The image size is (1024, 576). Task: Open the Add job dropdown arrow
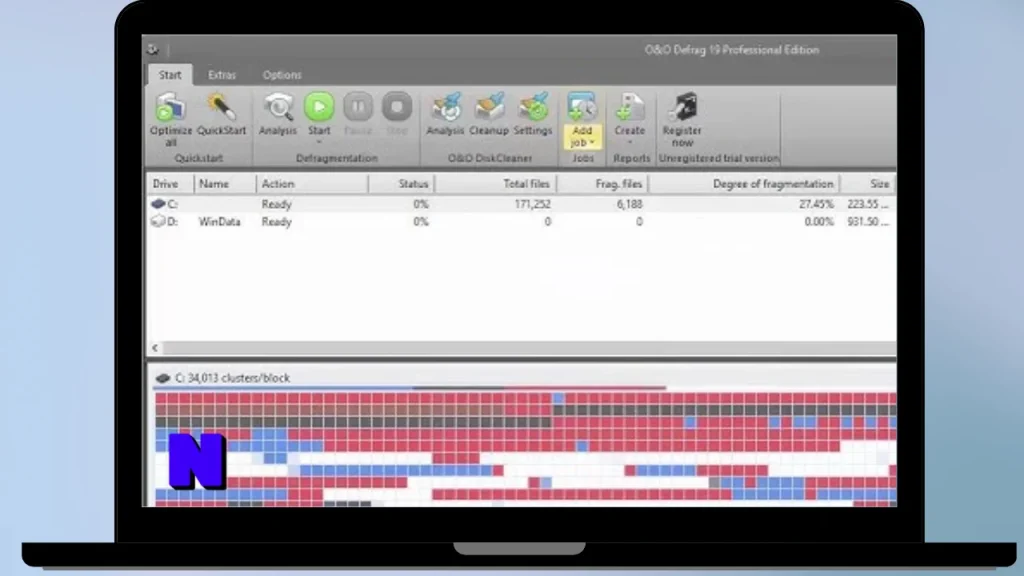click(592, 142)
